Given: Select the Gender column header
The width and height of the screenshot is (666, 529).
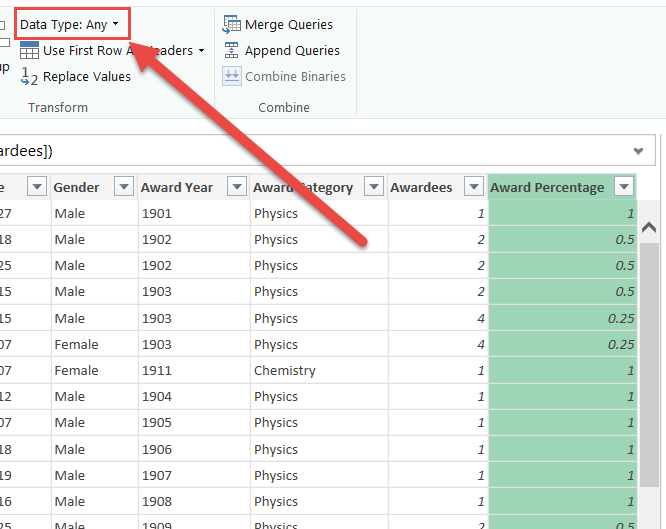Looking at the screenshot, I should click(76, 187).
